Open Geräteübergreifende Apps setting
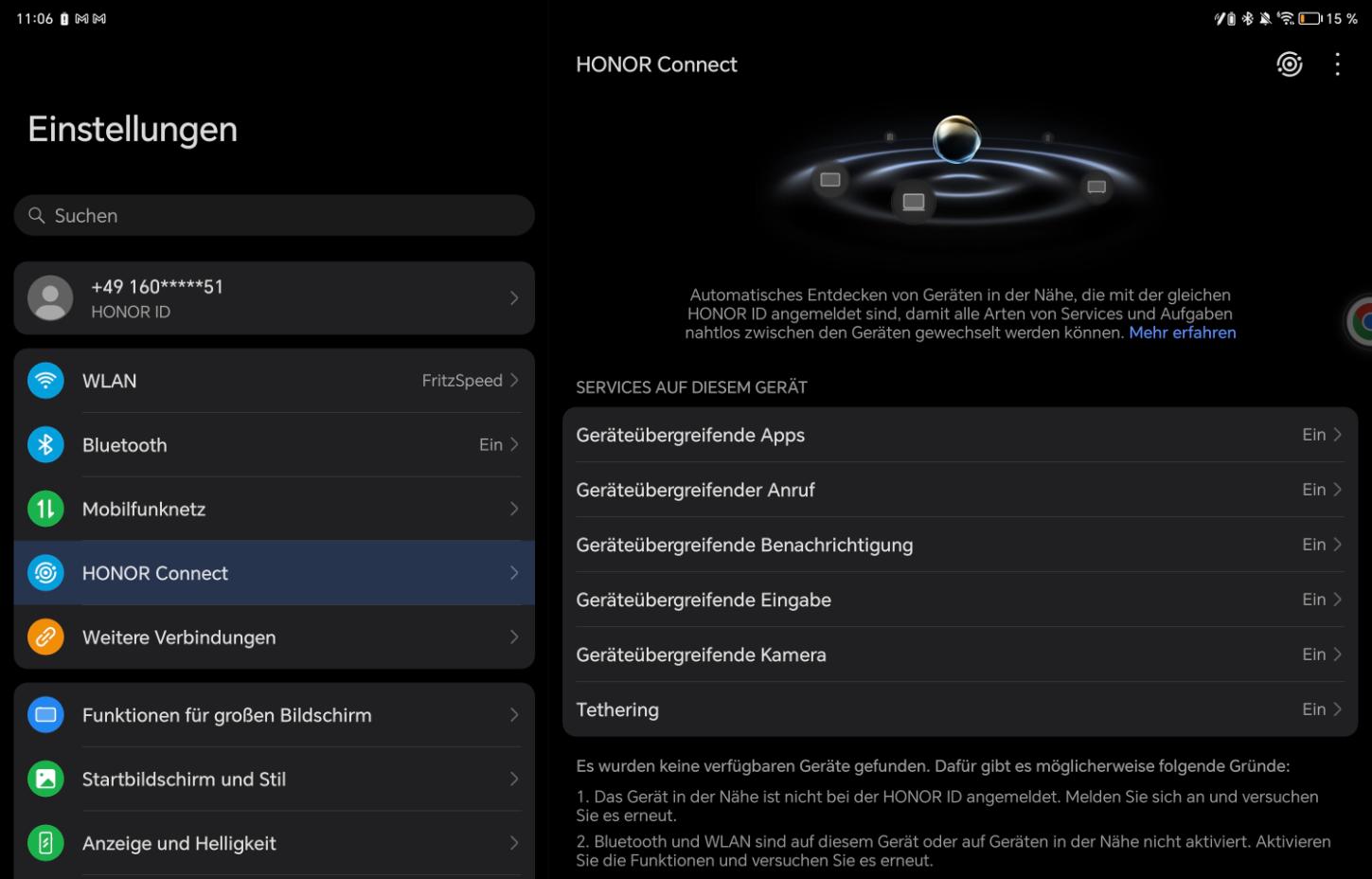The image size is (1372, 879). 960,435
